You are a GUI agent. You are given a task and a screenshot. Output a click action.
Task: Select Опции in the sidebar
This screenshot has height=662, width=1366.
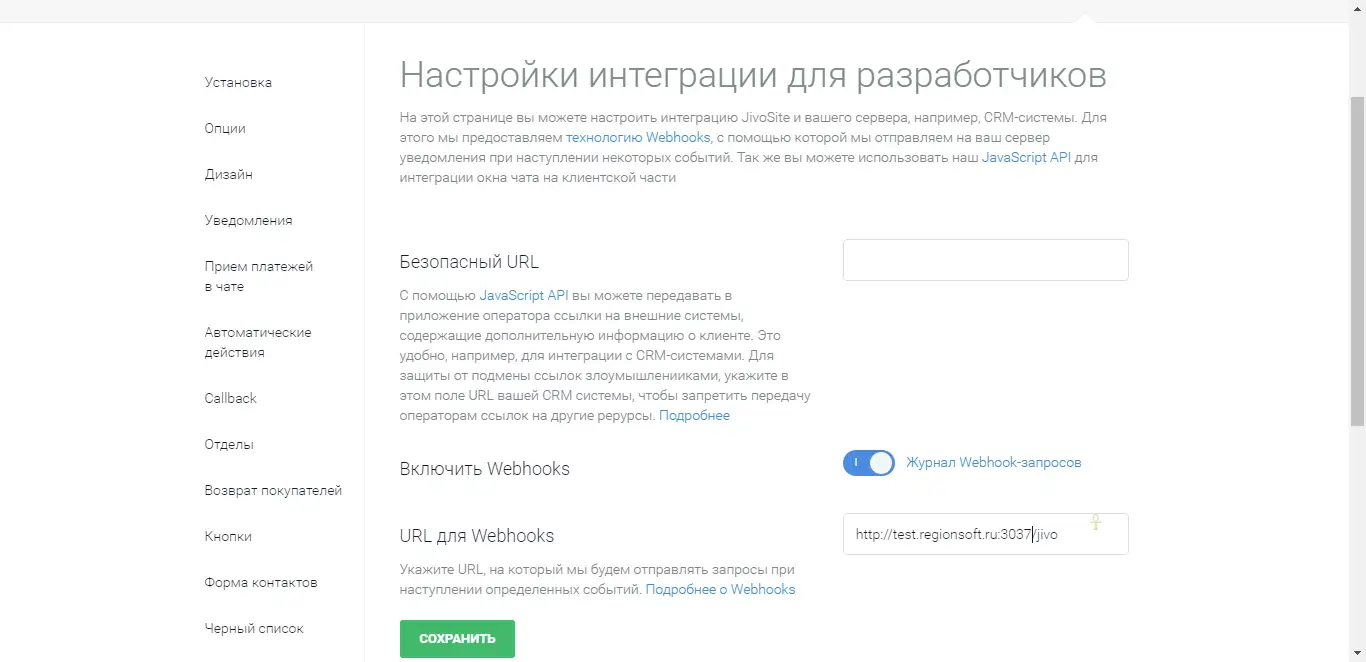click(225, 129)
